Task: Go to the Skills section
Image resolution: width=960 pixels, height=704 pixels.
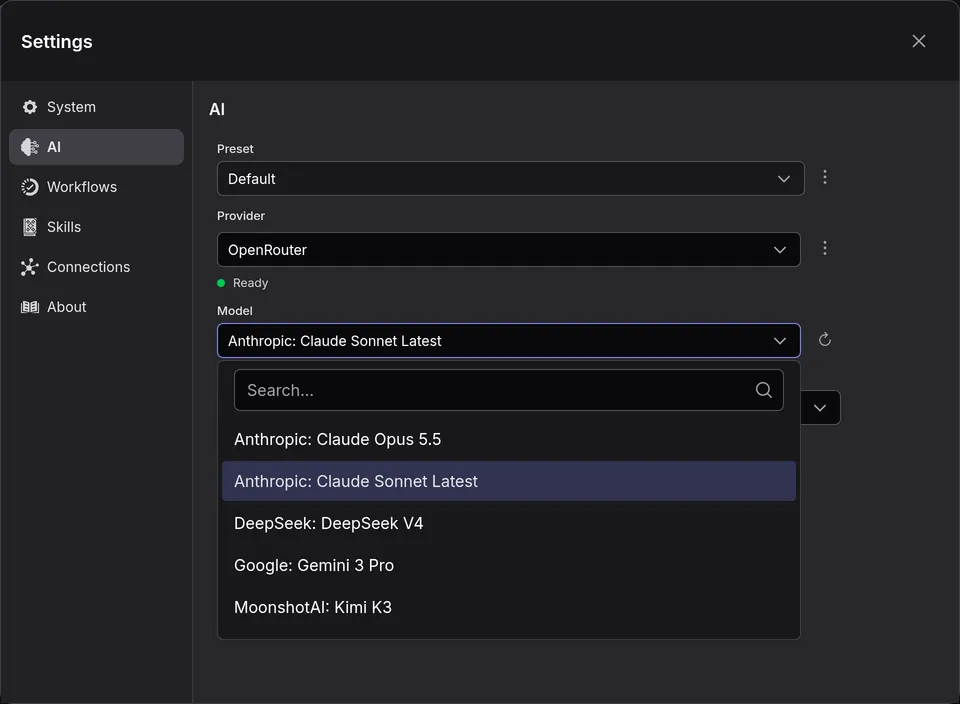Action: tap(96, 227)
